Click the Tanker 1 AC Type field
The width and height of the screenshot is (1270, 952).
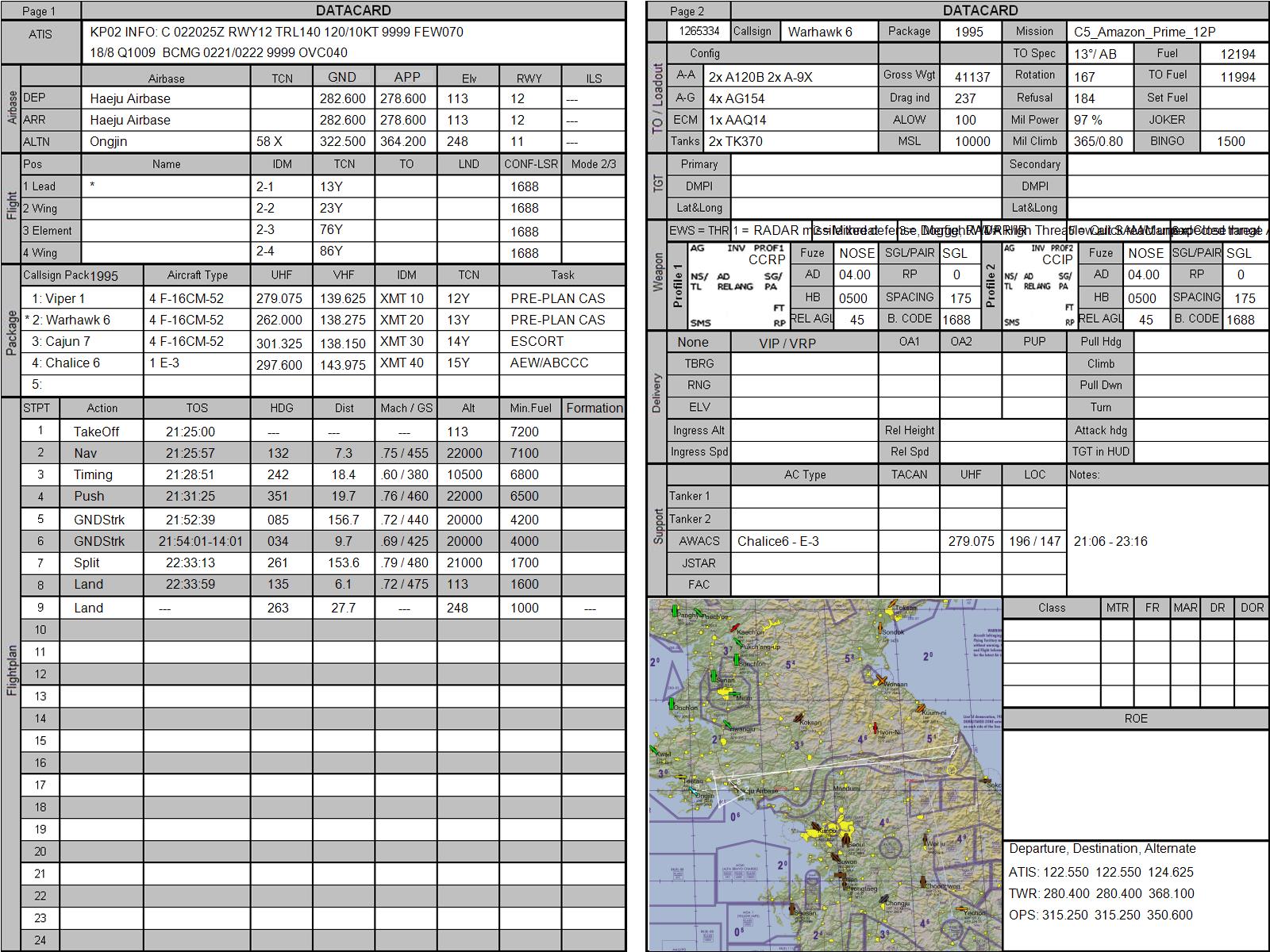click(804, 497)
